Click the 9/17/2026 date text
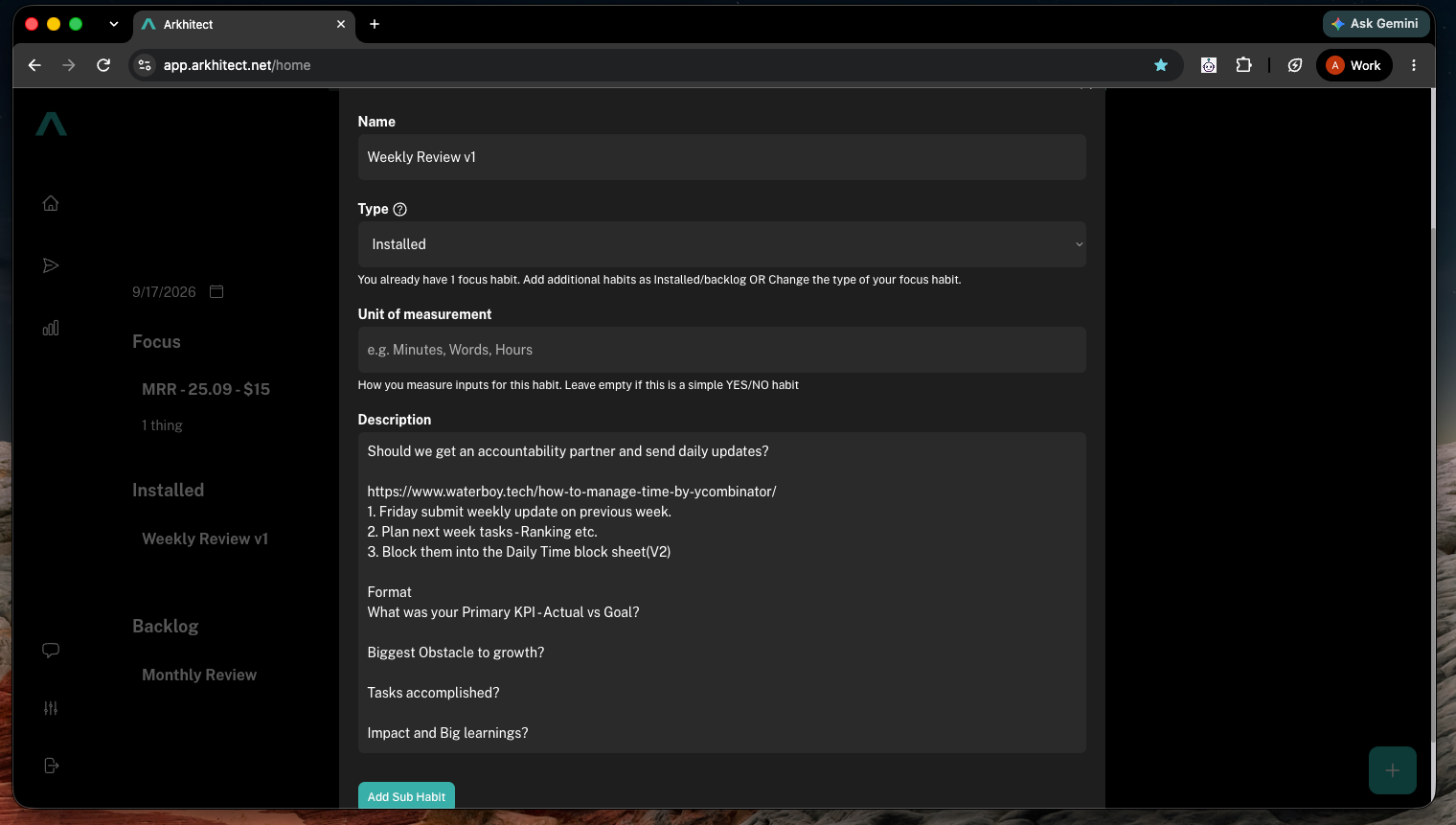This screenshot has height=825, width=1456. (x=164, y=291)
